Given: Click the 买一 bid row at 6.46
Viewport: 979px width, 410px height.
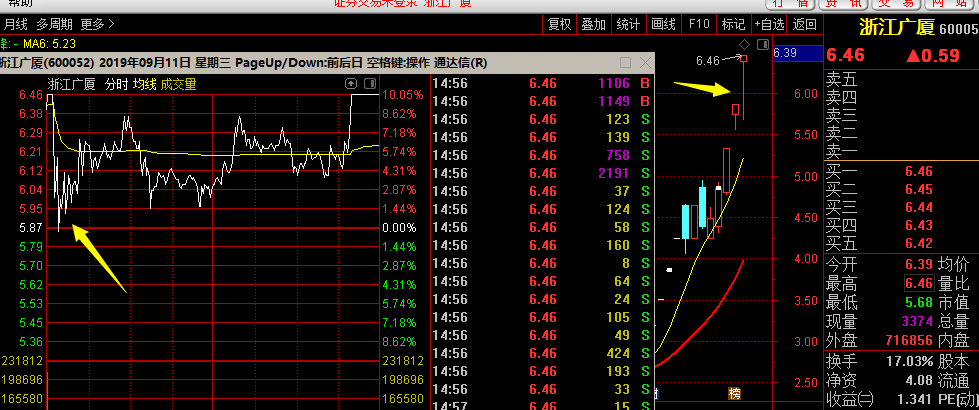Looking at the screenshot, I should (x=902, y=172).
